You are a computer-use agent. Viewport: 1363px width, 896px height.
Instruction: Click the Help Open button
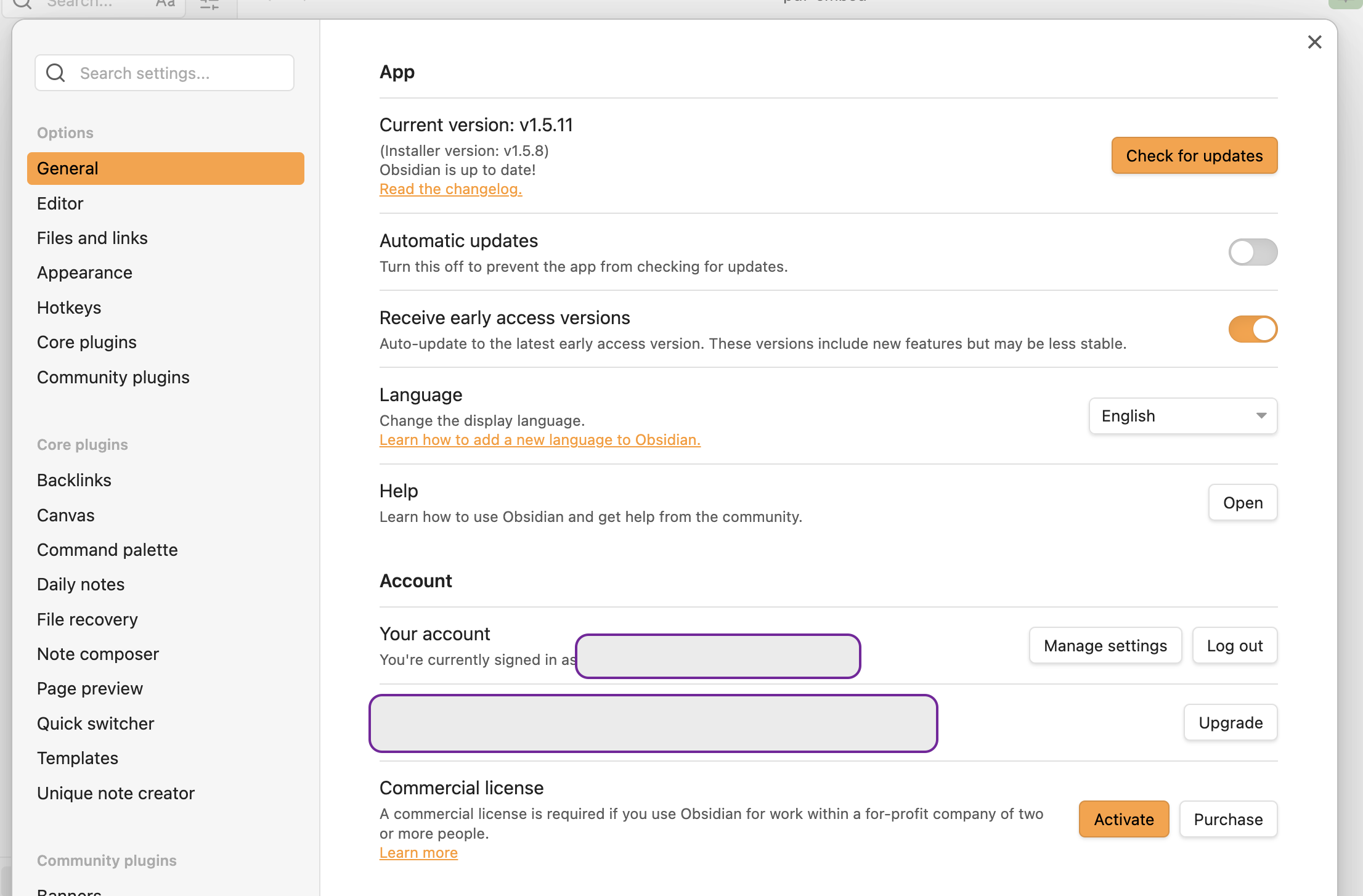(1242, 503)
